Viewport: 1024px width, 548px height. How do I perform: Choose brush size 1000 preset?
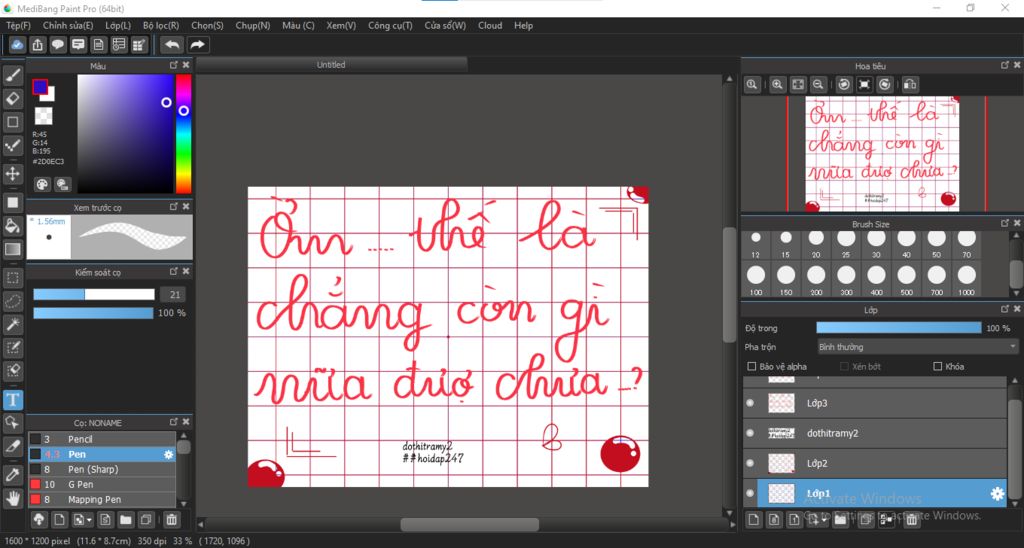pyautogui.click(x=967, y=279)
